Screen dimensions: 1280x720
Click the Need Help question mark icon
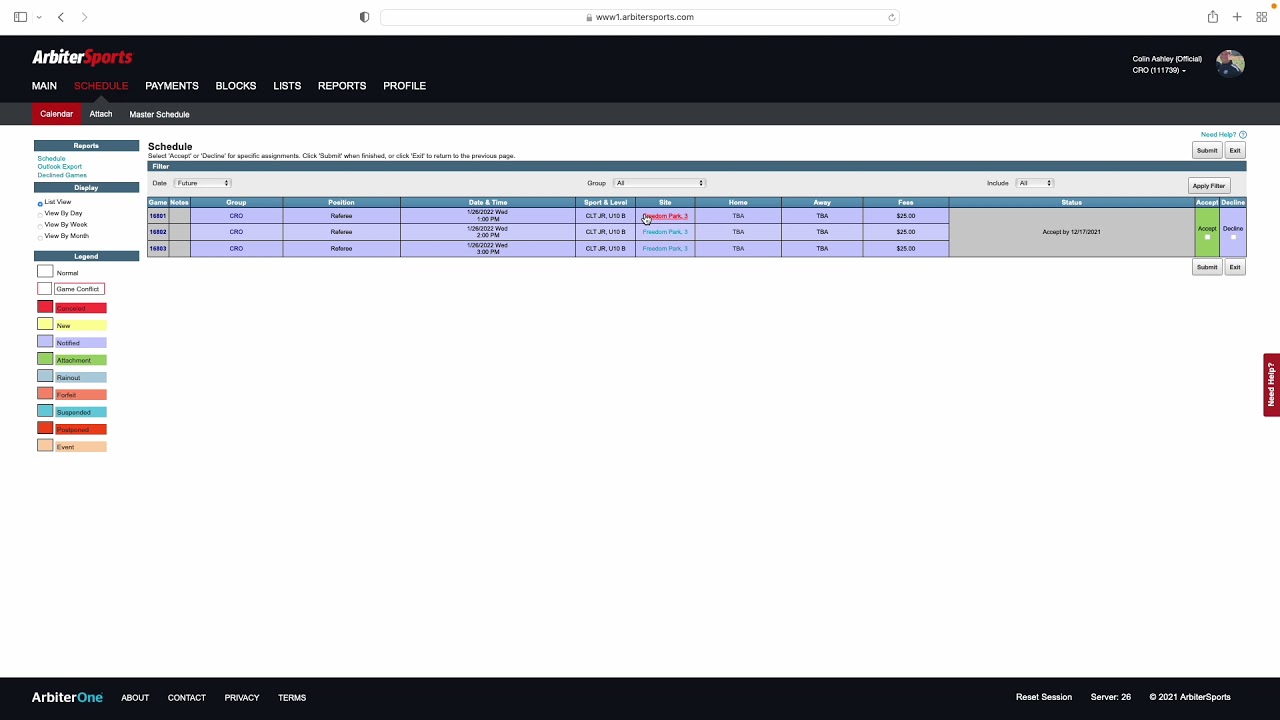[1243, 134]
